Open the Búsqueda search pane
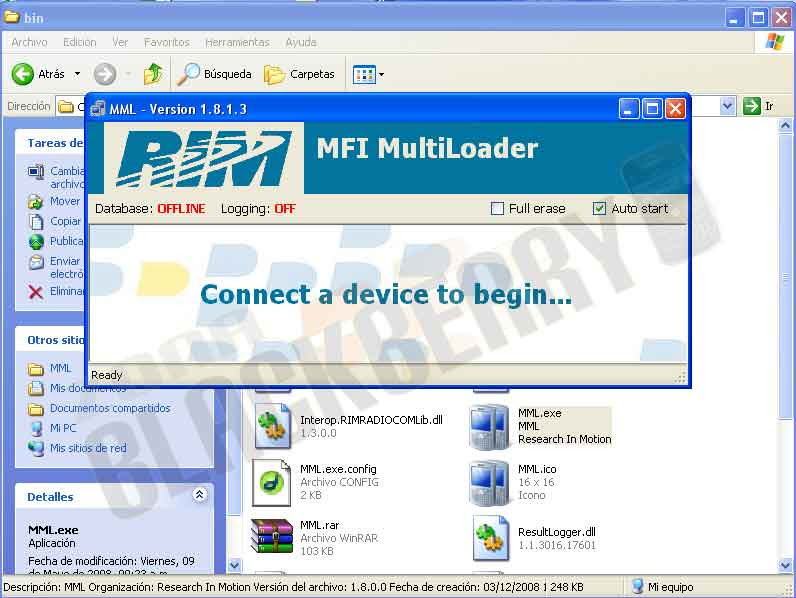796x598 pixels. click(x=214, y=74)
